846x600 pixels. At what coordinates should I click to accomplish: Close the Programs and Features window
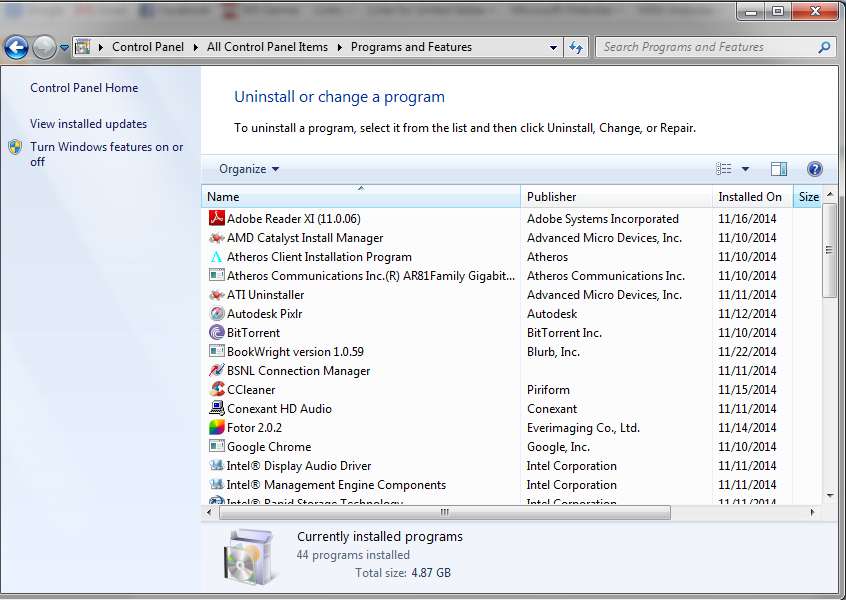click(x=815, y=11)
